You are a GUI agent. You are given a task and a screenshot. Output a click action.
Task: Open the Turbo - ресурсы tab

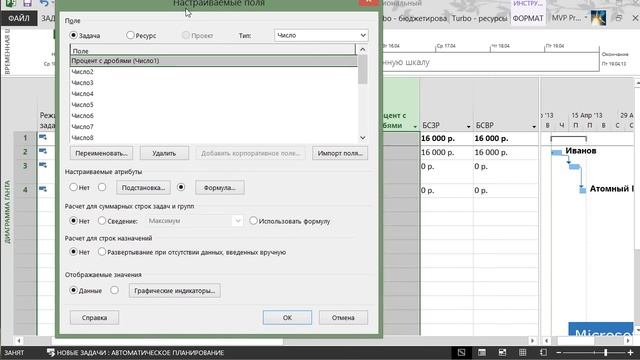click(479, 18)
